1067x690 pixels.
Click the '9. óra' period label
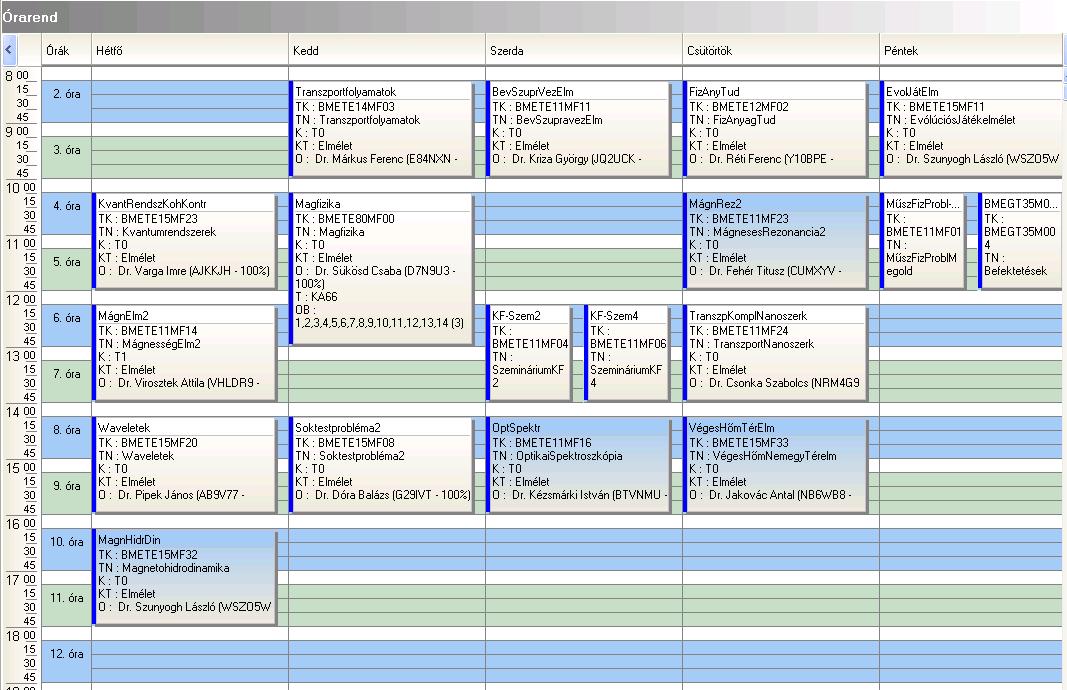tap(67, 486)
